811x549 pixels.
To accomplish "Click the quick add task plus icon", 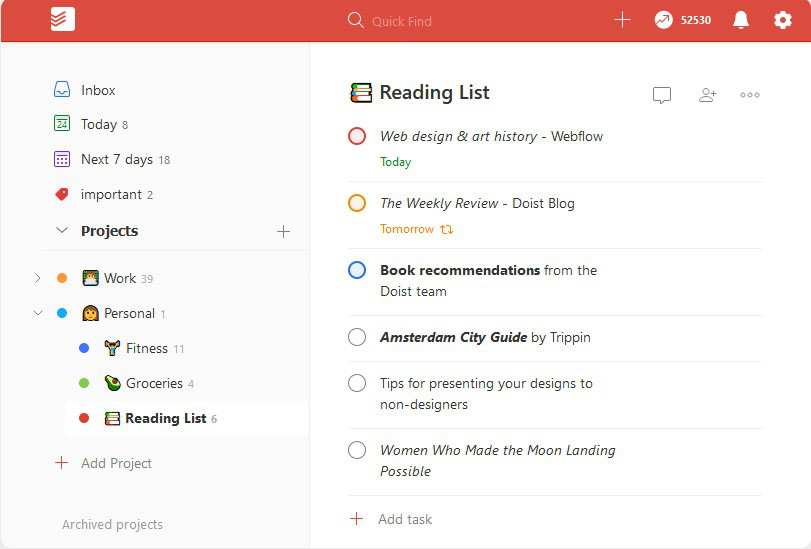I will click(x=622, y=20).
